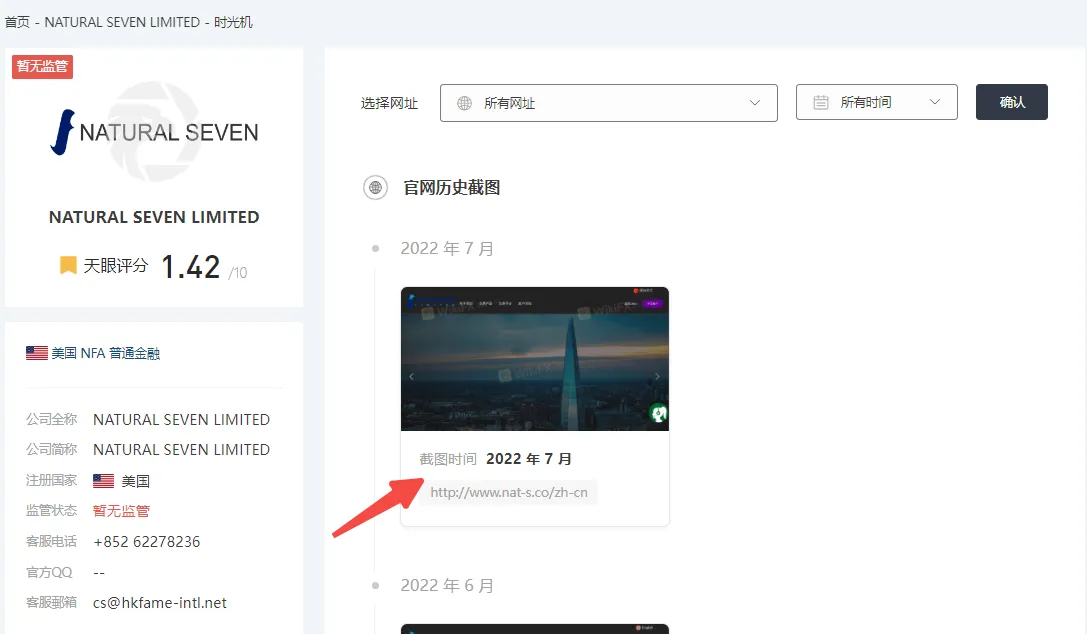The height and width of the screenshot is (634, 1087).
Task: Click the chevron arrow of 所有网址 dropdown
Action: tap(755, 103)
